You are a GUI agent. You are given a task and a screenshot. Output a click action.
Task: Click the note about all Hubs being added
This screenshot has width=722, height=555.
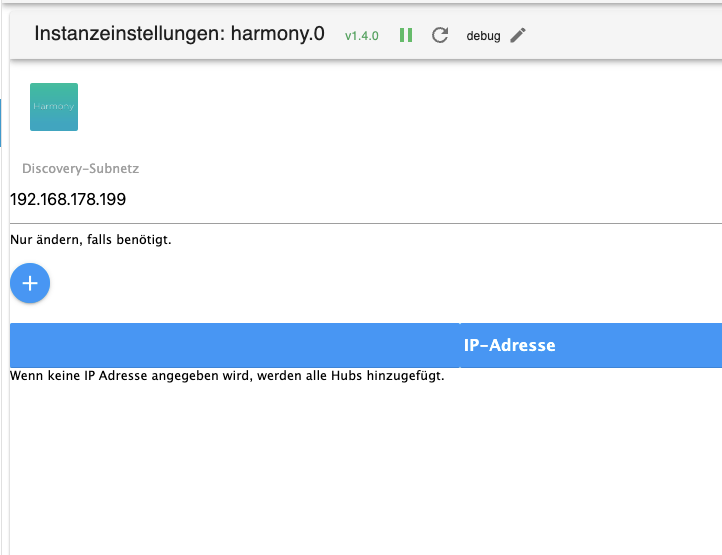click(227, 376)
